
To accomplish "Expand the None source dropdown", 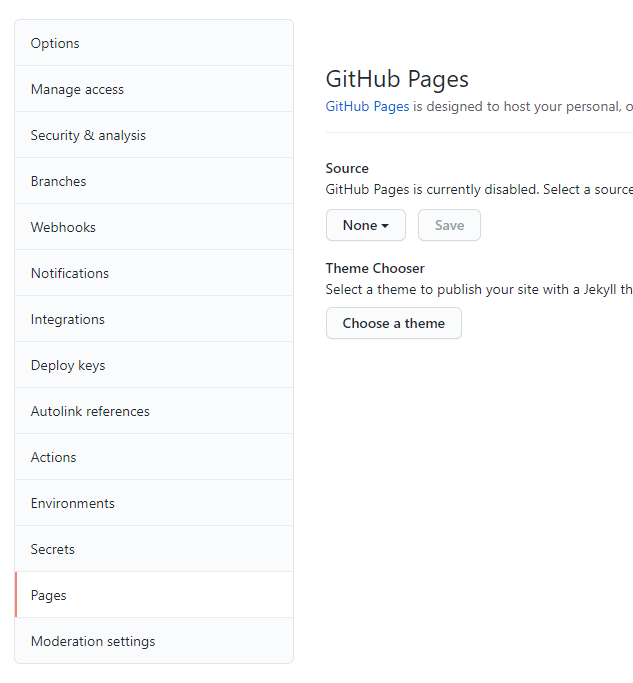I will [365, 225].
